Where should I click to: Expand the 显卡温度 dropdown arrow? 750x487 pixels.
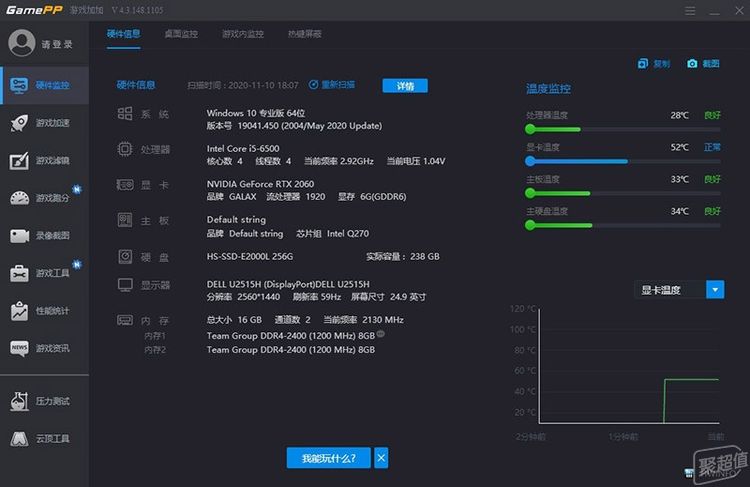pyautogui.click(x=715, y=290)
